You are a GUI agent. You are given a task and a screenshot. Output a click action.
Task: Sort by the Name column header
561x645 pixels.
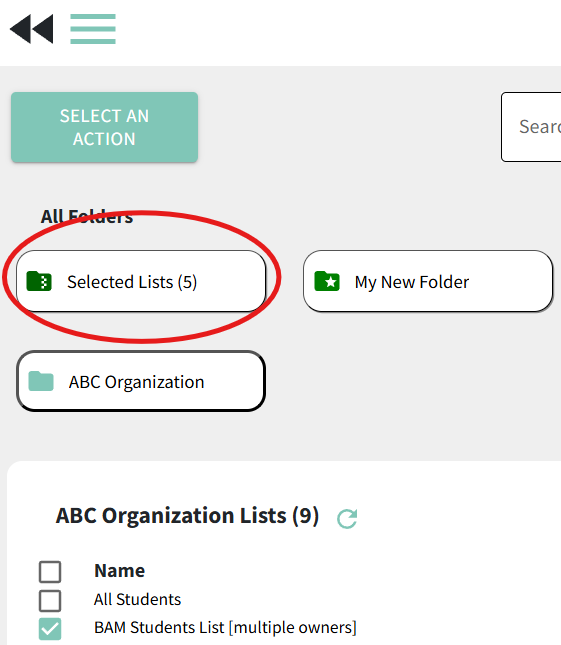tap(119, 571)
